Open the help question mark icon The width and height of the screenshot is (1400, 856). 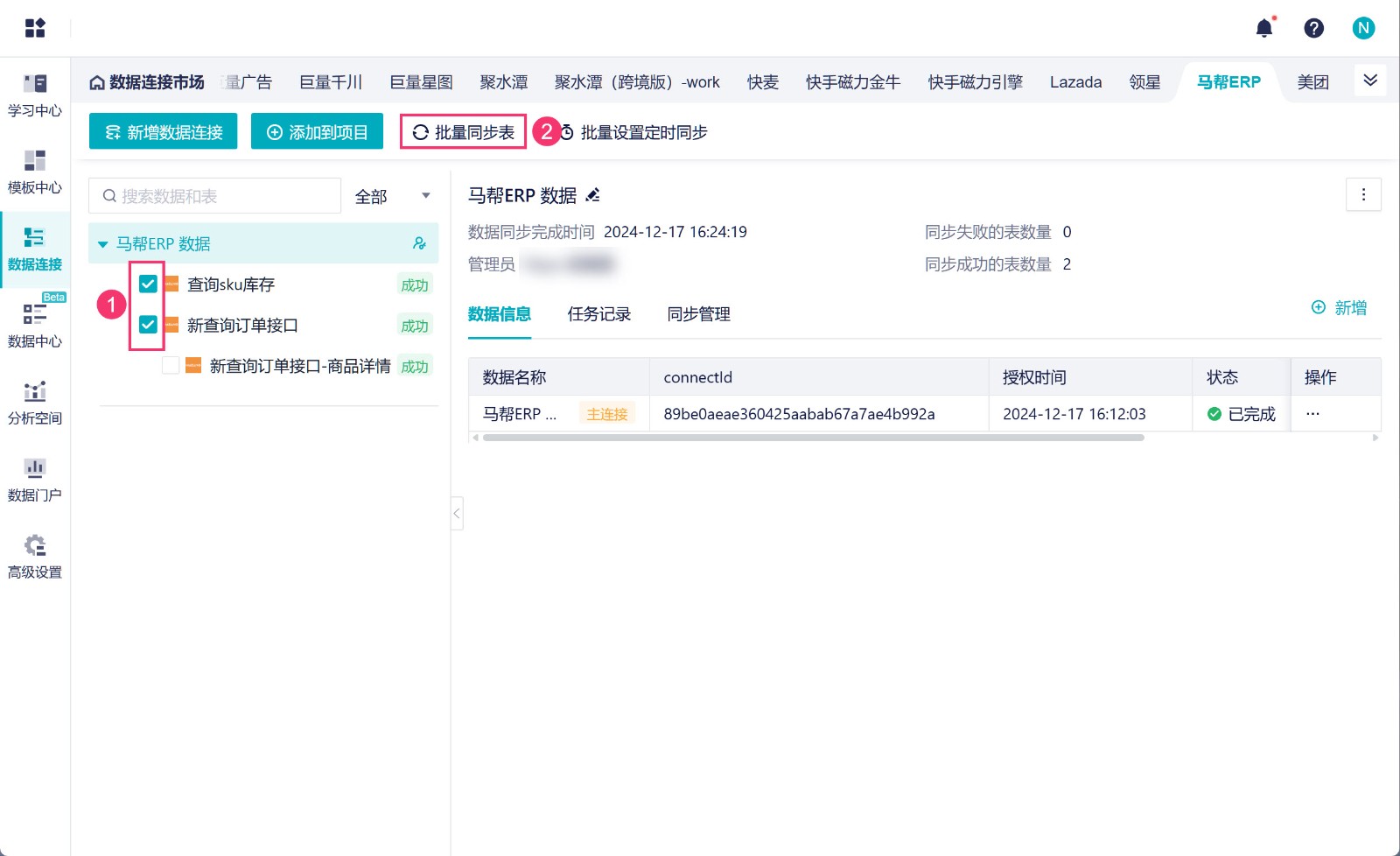click(1313, 28)
